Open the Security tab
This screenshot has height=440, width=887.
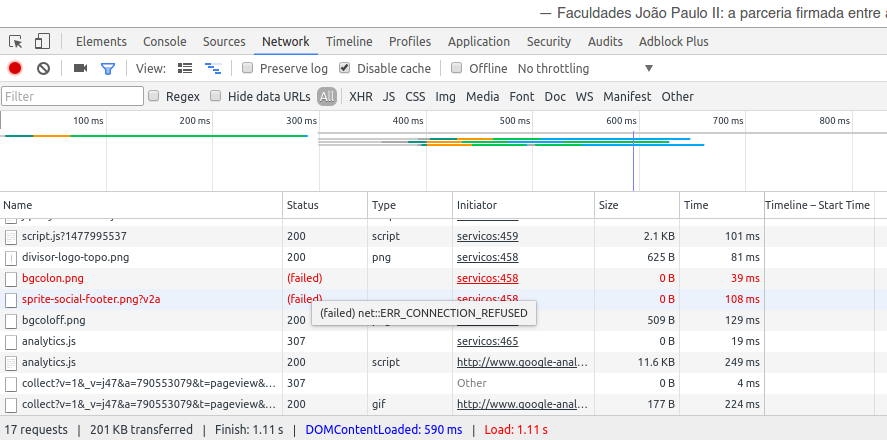tap(549, 41)
